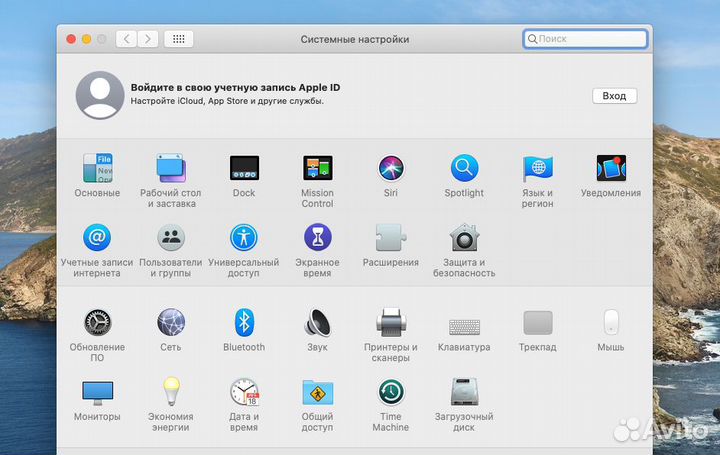This screenshot has height=455, width=720.
Task: Open Принтеры и сканеры settings
Action: (x=391, y=322)
